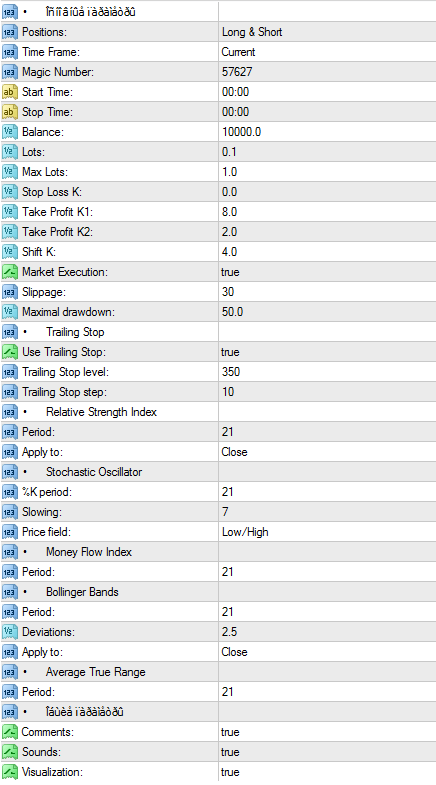Toggle the Use Trailing Stop true value
Screen dimensions: 436x785
pyautogui.click(x=327, y=352)
